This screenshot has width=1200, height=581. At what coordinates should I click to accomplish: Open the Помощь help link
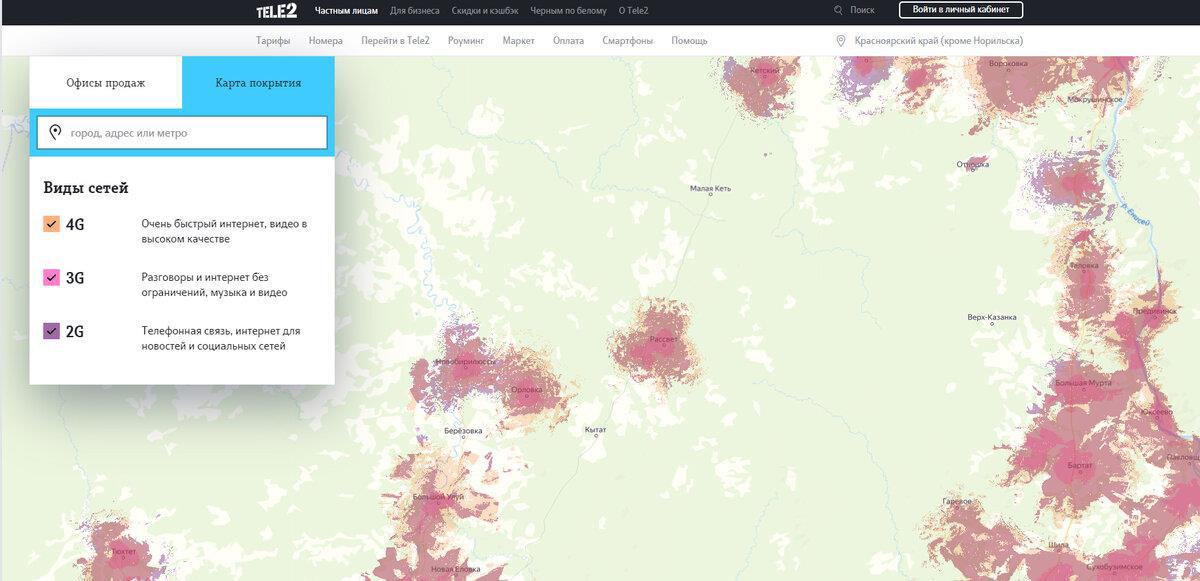[689, 41]
